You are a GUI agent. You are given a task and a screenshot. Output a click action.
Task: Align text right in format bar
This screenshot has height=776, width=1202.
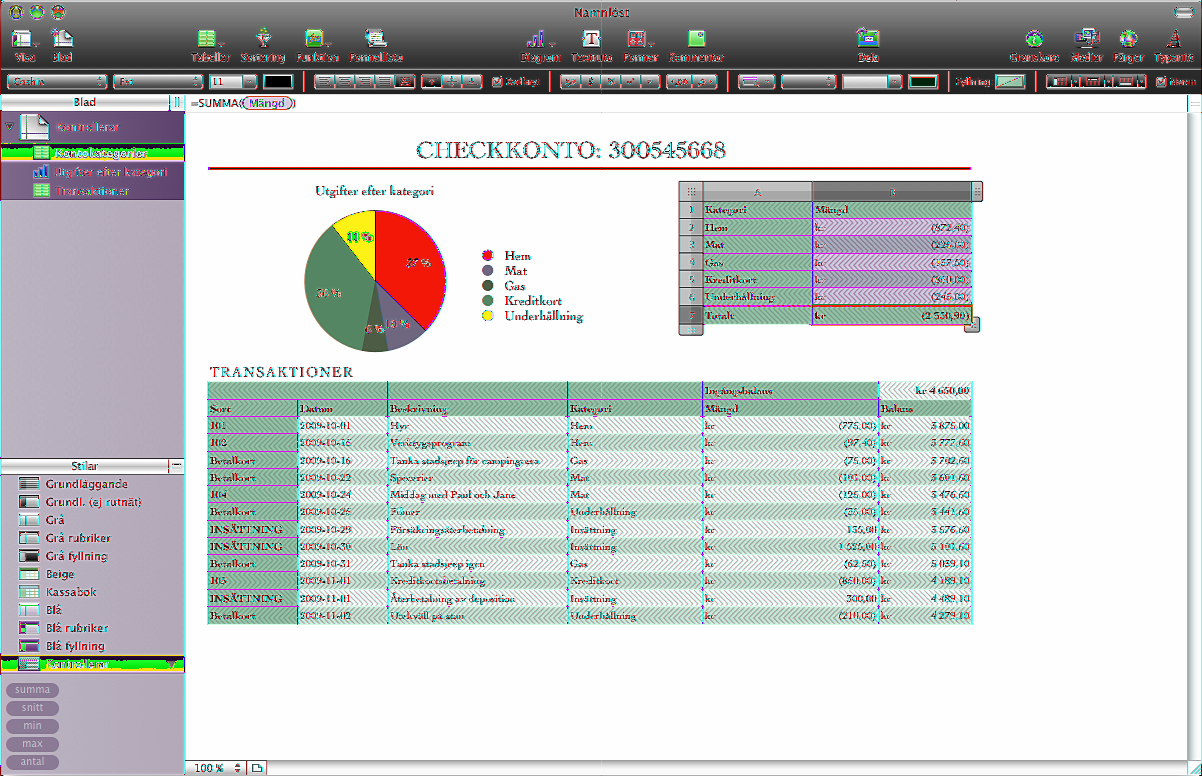(364, 81)
